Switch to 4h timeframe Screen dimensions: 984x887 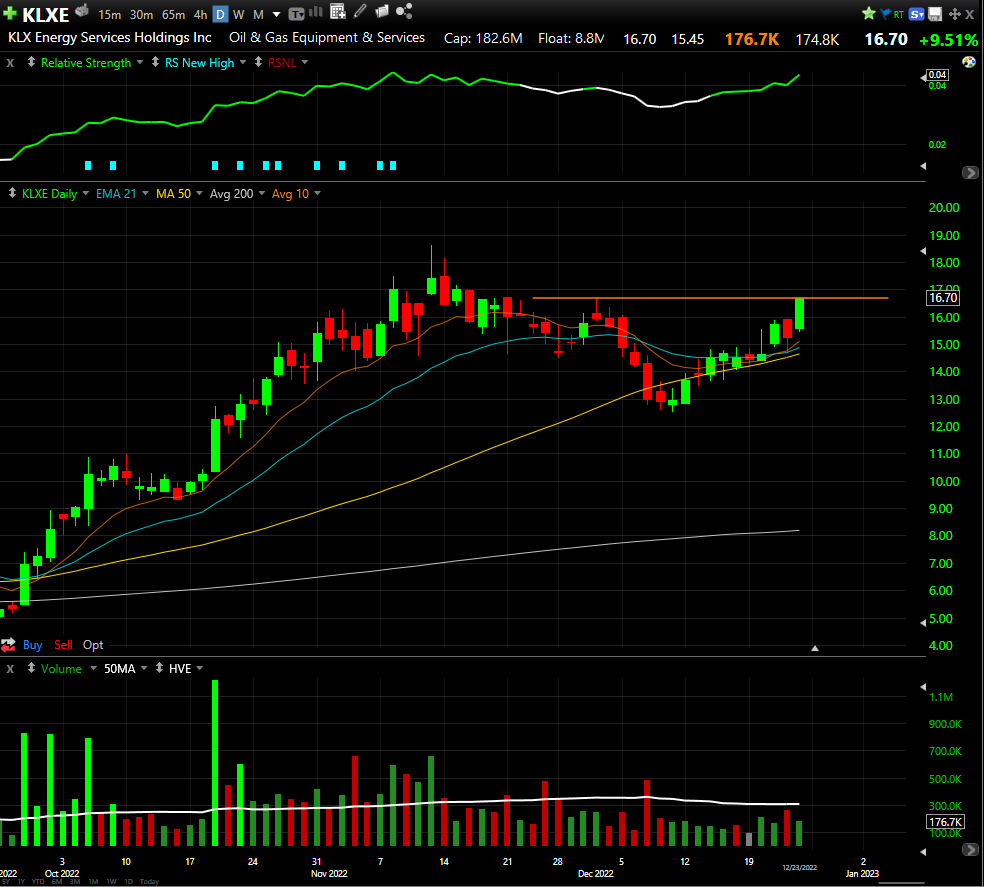coord(200,14)
